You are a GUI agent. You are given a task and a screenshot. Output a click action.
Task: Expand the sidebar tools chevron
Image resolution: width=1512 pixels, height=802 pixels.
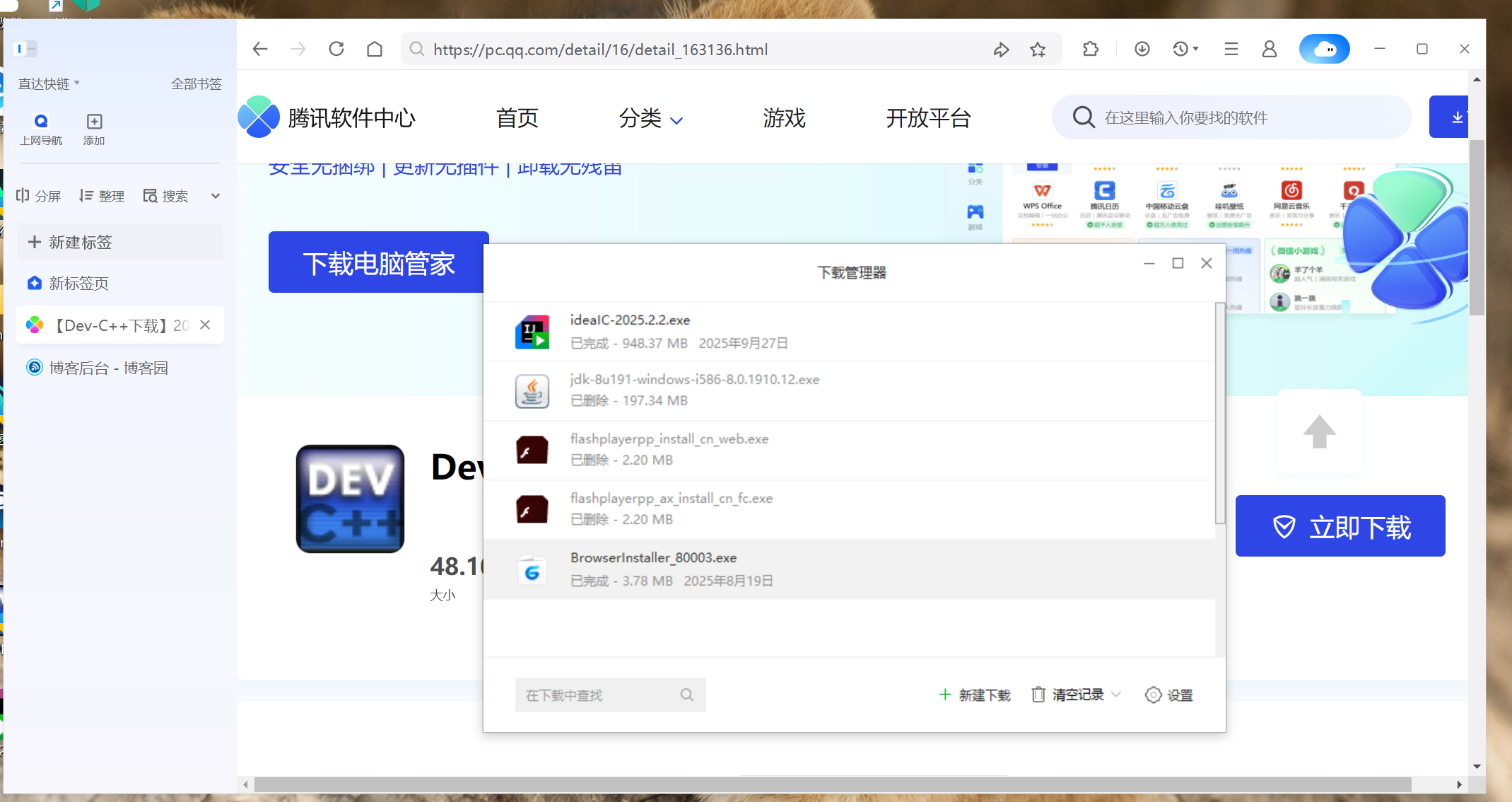tap(216, 196)
